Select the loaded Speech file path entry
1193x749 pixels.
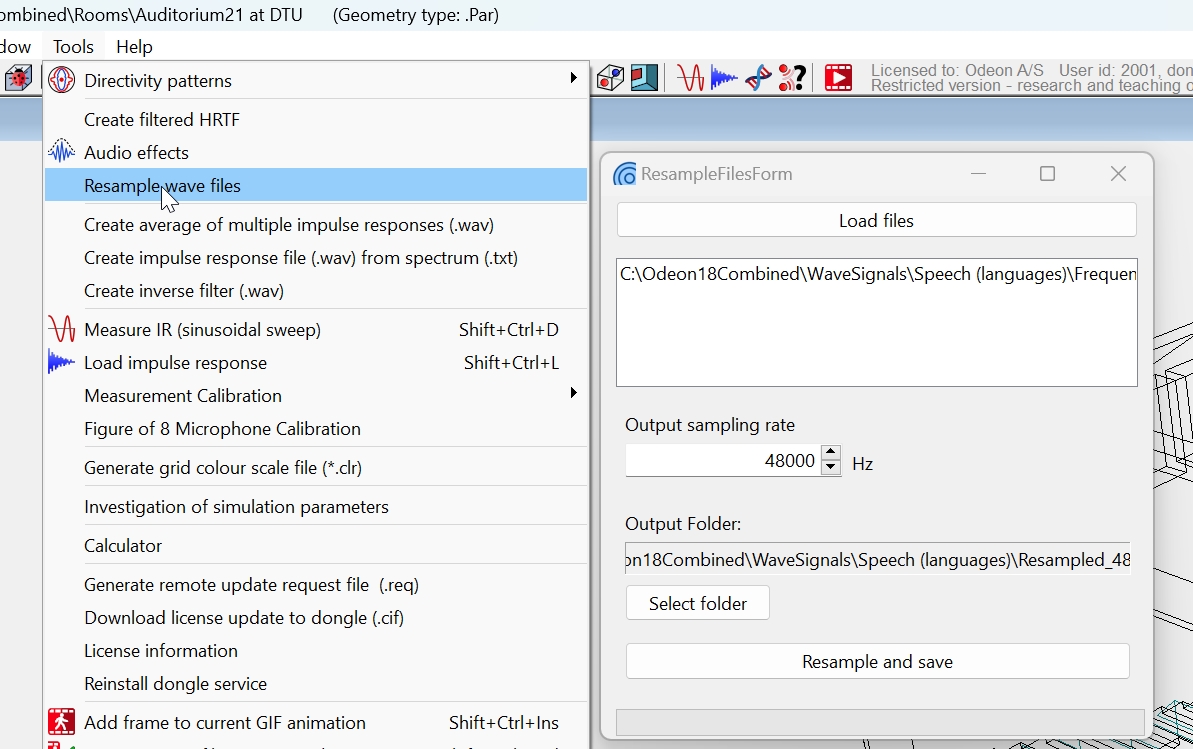tap(877, 274)
